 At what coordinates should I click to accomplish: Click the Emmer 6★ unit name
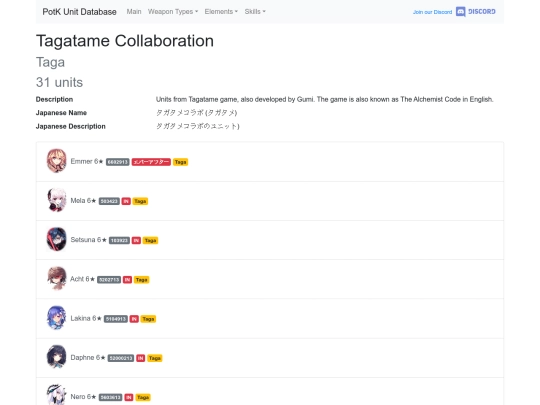[87, 162]
